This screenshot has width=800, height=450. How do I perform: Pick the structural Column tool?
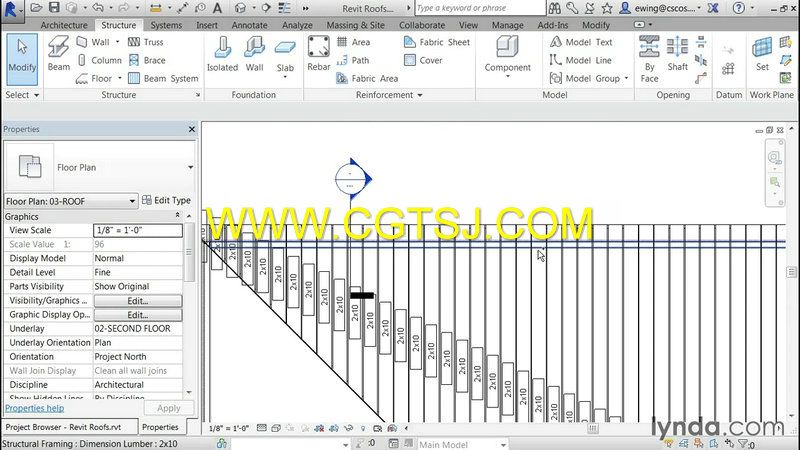tap(99, 60)
